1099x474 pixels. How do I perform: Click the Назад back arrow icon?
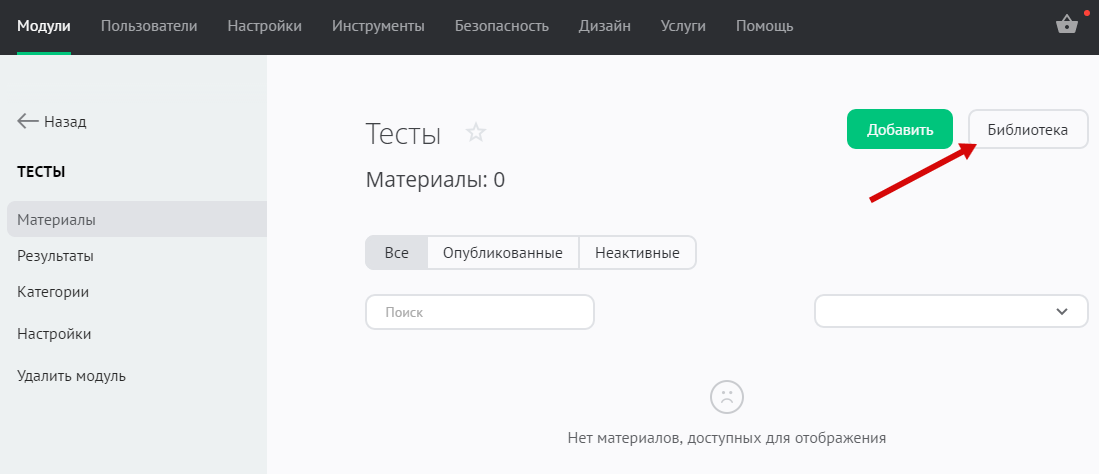coord(28,121)
